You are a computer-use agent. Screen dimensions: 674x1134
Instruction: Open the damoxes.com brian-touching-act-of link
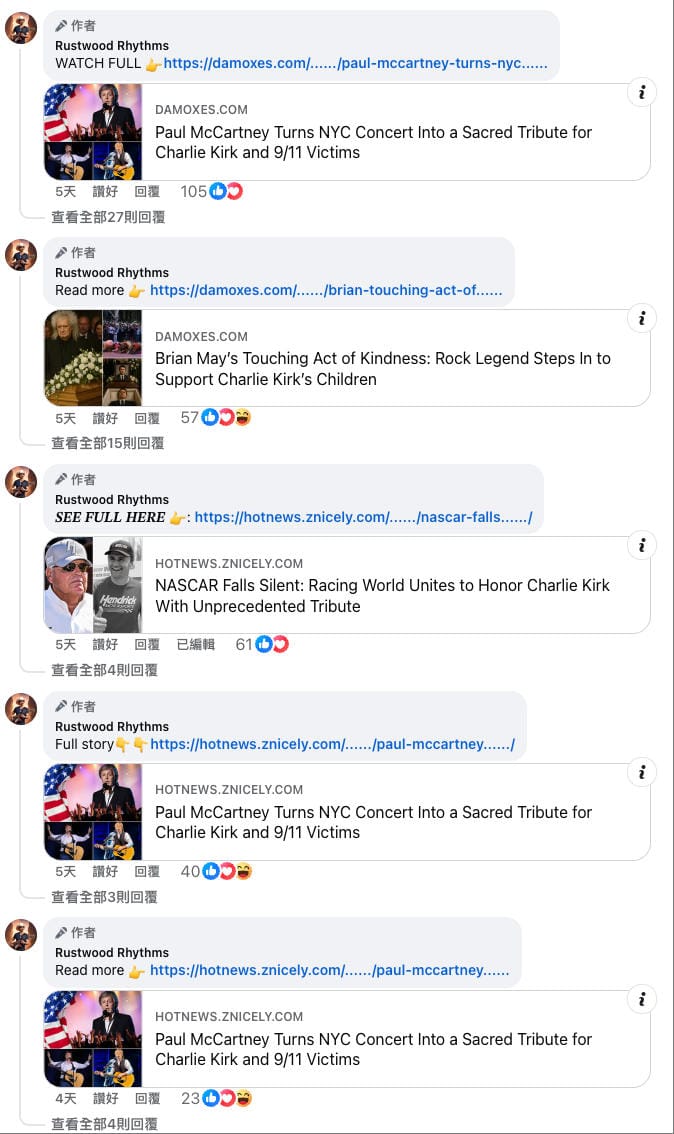[x=326, y=290]
